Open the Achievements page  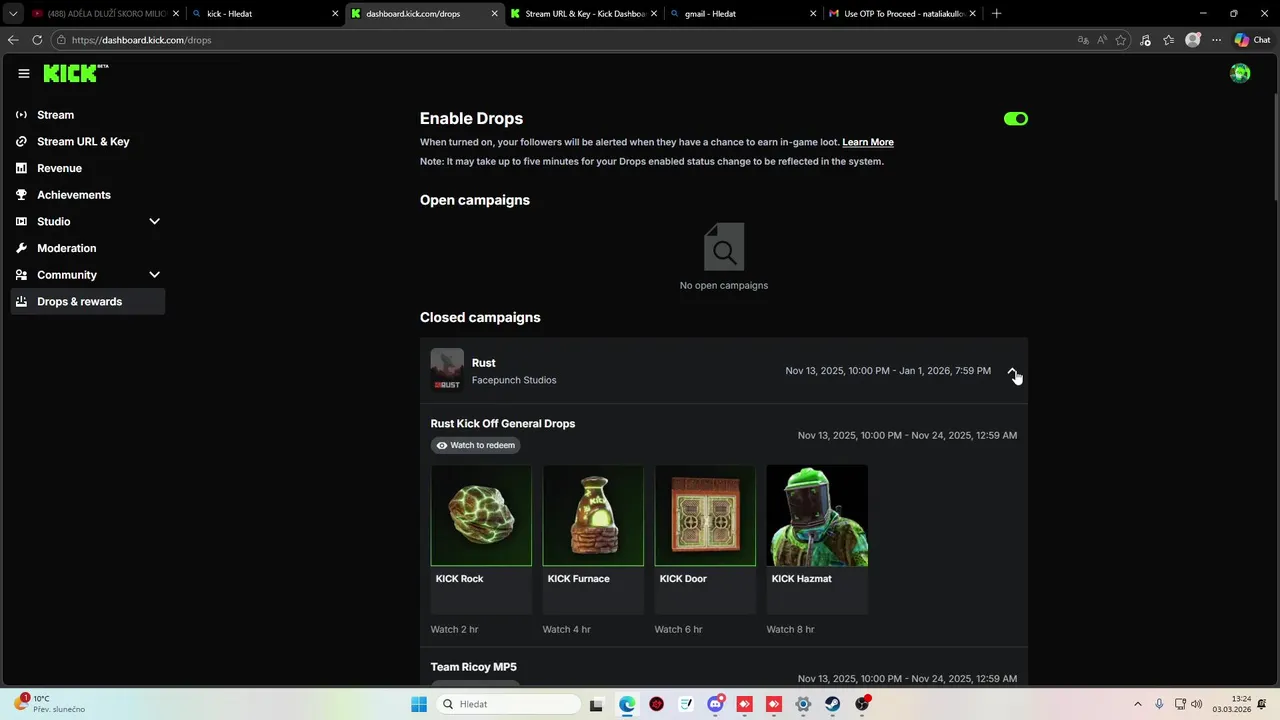(x=88, y=195)
